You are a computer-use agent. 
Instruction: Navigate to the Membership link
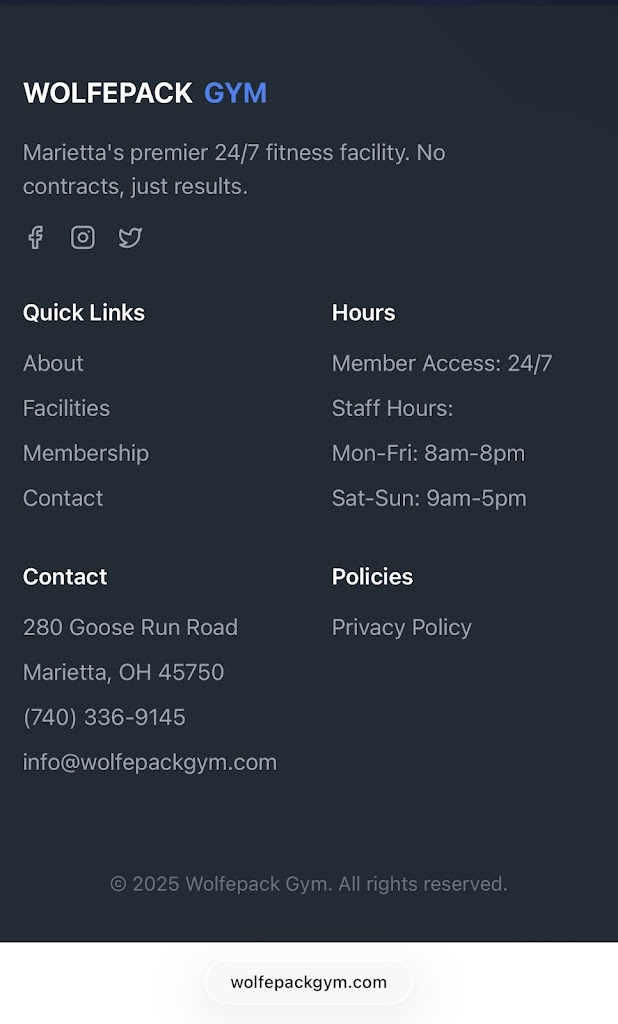[86, 453]
